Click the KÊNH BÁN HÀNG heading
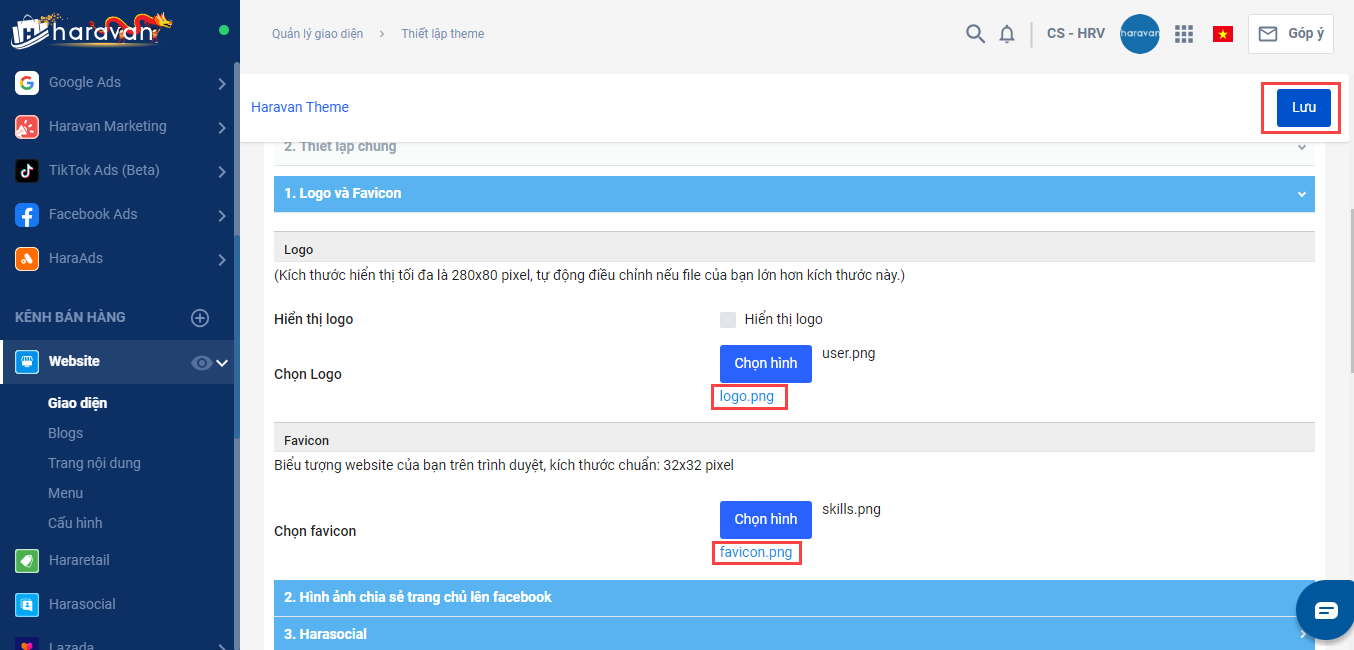The height and width of the screenshot is (650, 1354). pos(70,317)
